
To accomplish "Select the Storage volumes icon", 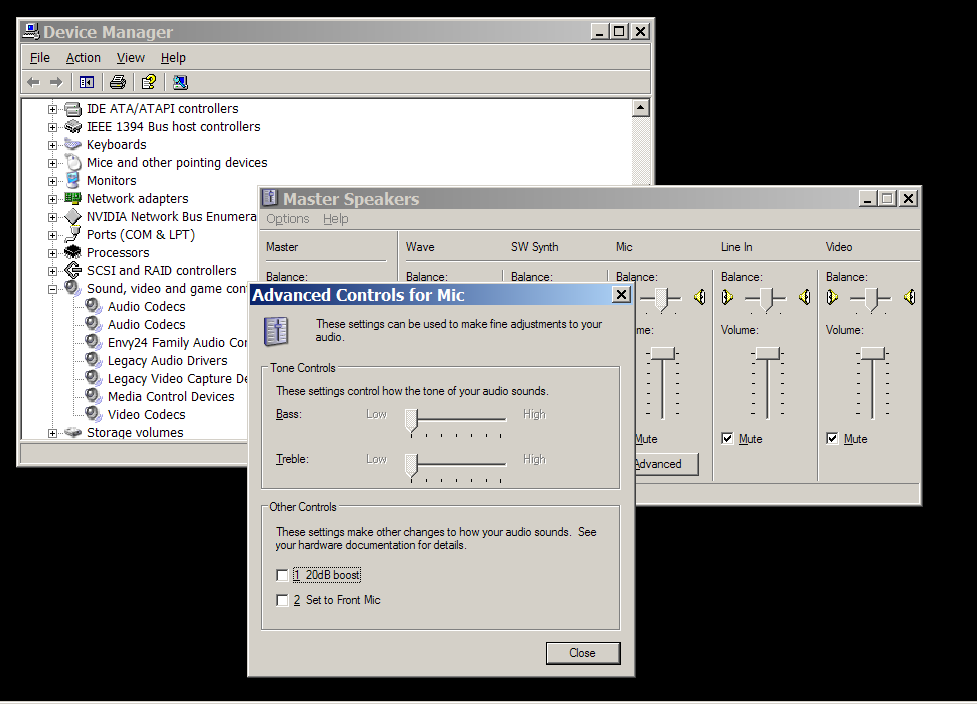I will [x=74, y=432].
